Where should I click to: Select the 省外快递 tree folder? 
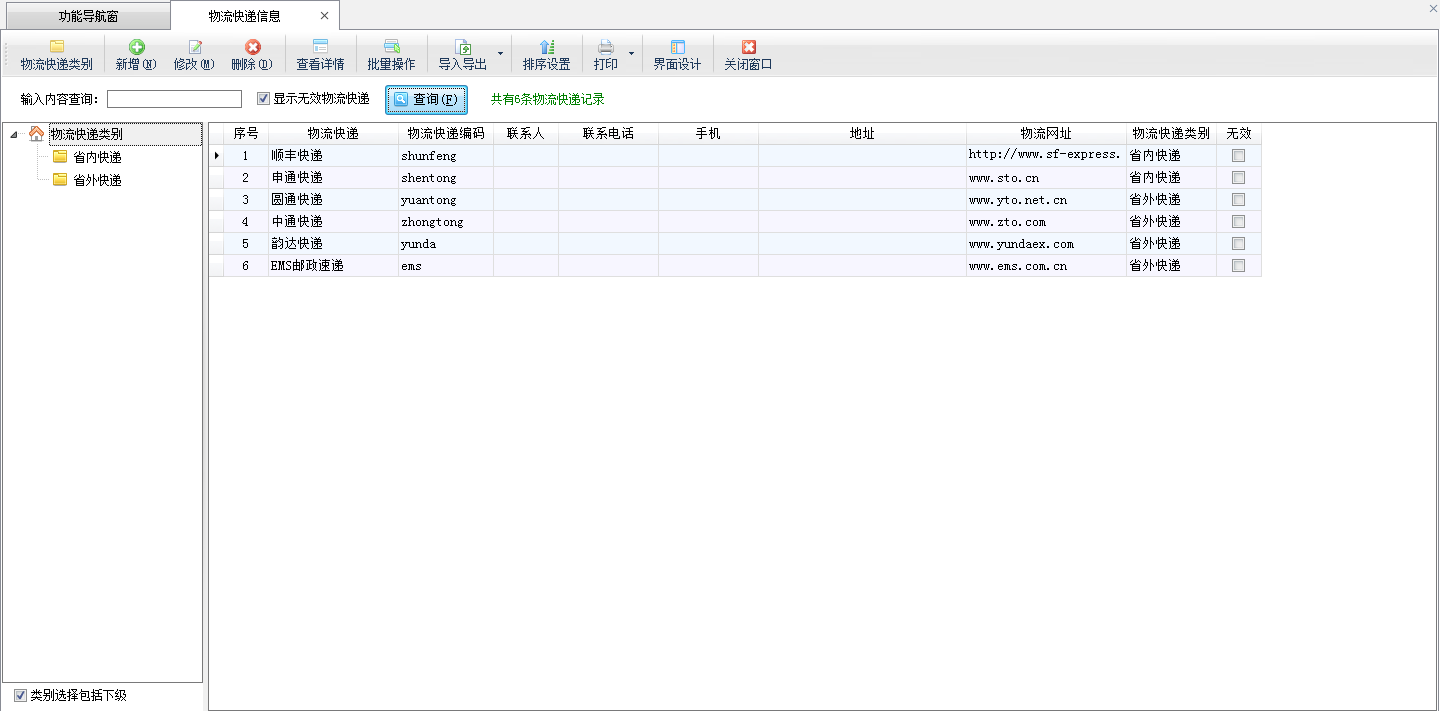[x=97, y=180]
